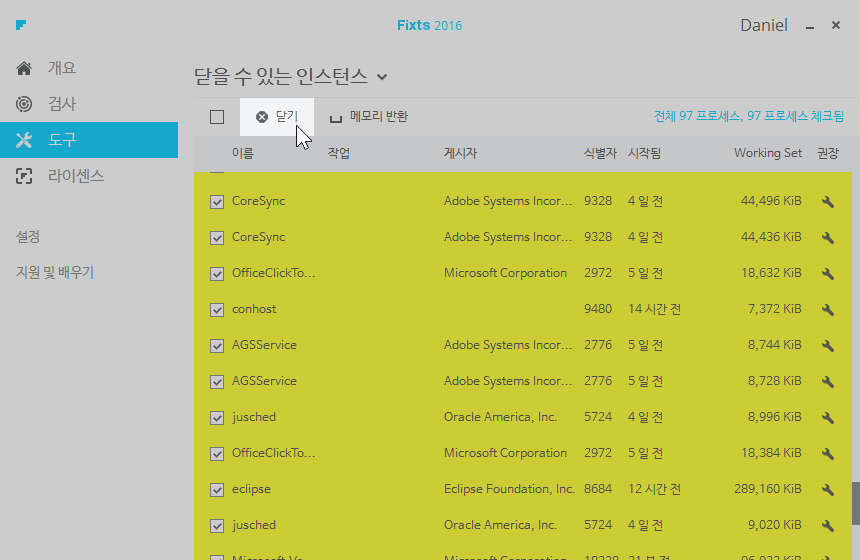Uncheck the eclipse process checkbox

point(217,489)
